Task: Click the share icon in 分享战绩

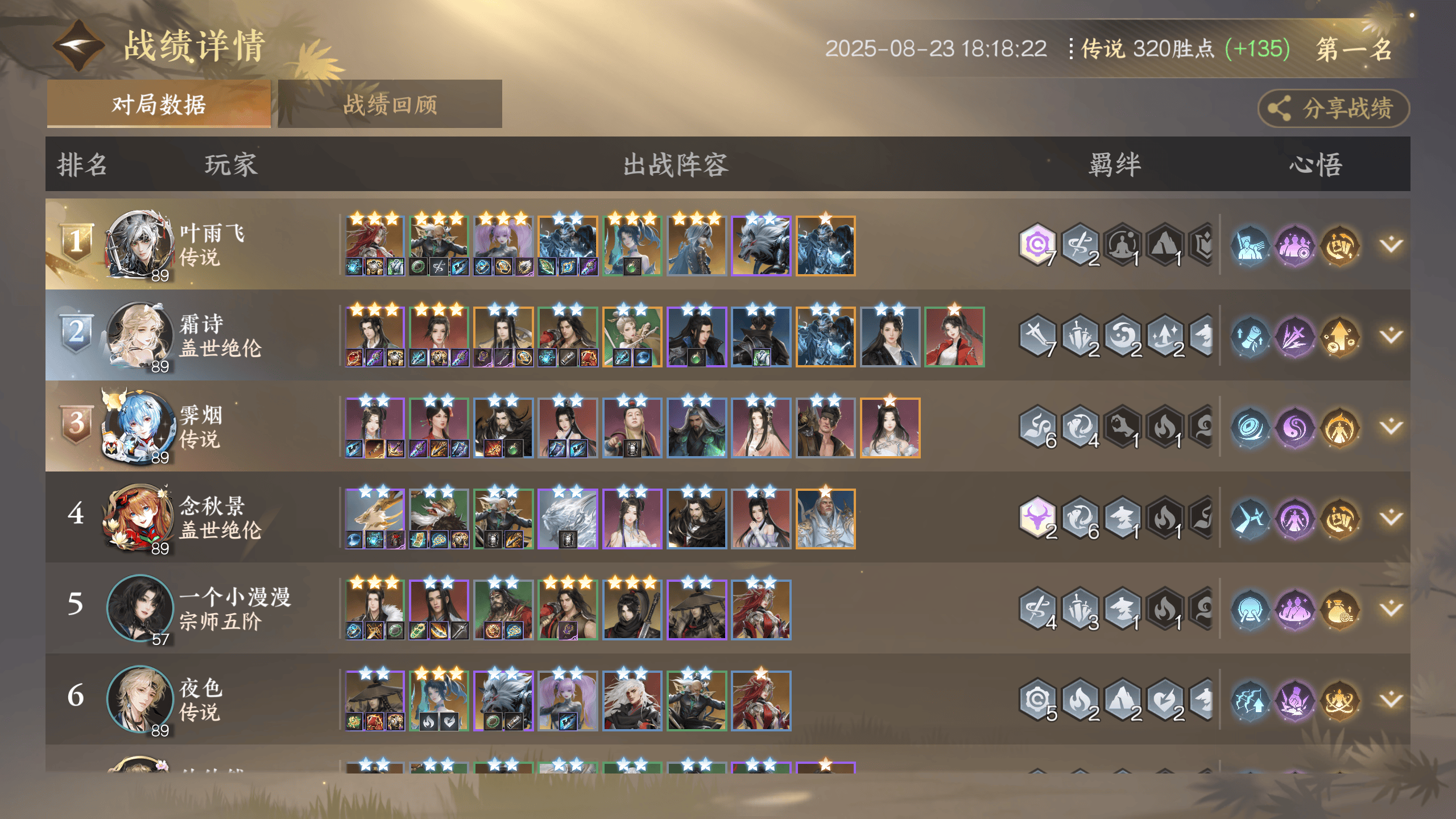Action: coord(1279,108)
